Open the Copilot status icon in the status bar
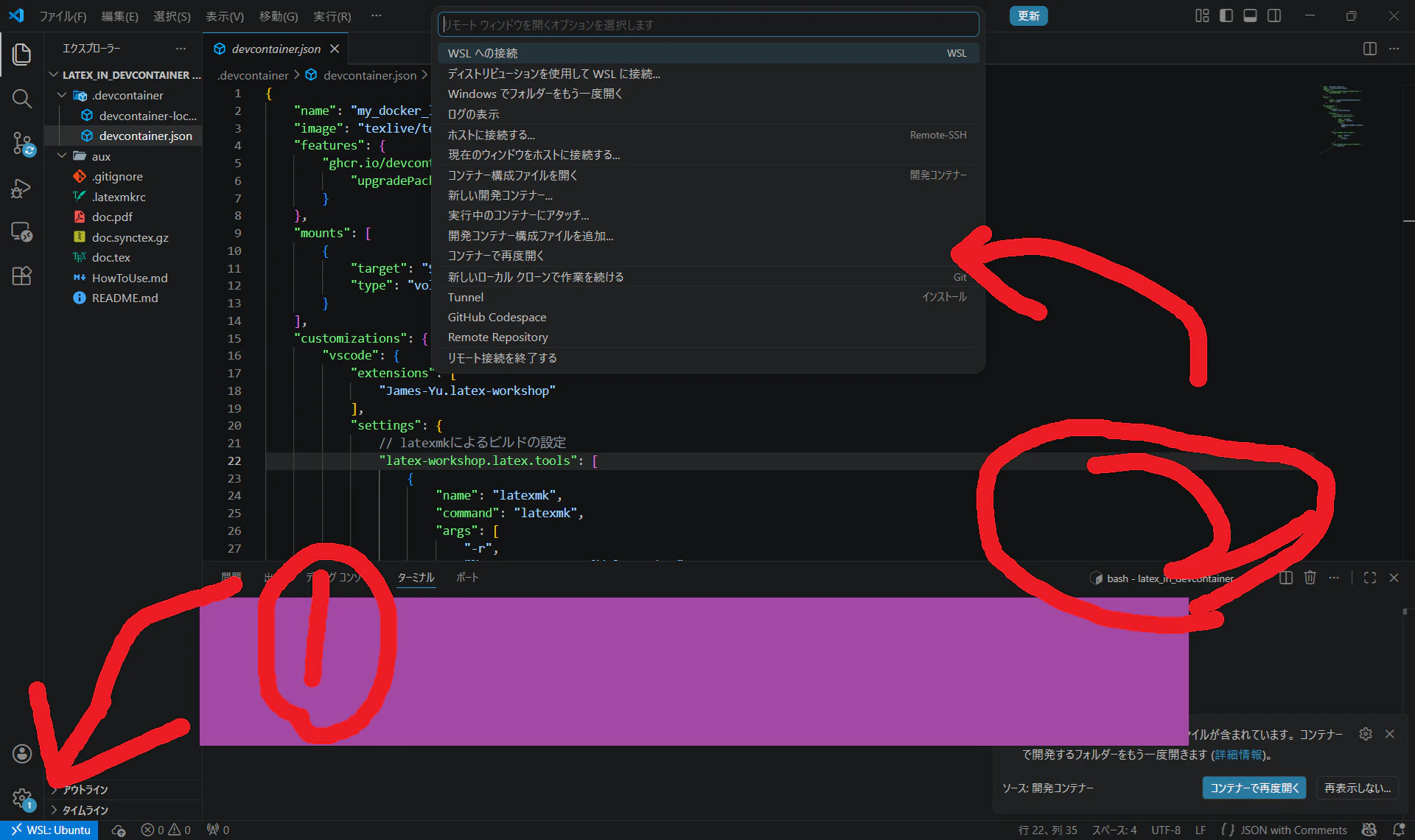This screenshot has width=1415, height=840. [x=1369, y=830]
